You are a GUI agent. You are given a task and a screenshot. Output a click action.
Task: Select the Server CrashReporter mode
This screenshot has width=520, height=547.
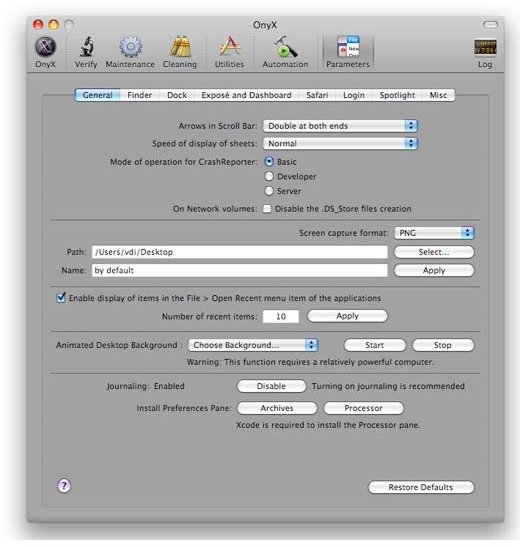tap(269, 191)
